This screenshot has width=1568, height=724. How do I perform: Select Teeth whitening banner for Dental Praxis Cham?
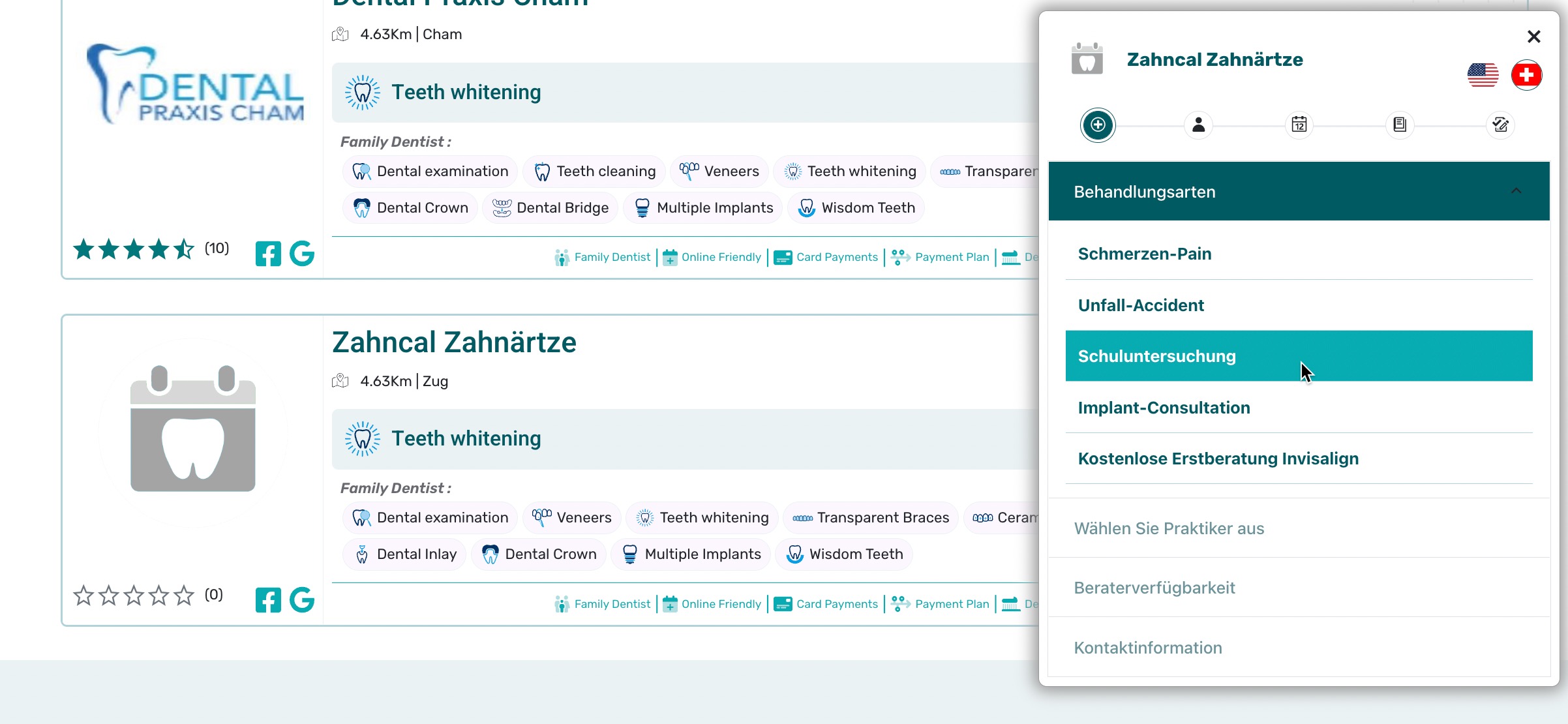click(x=685, y=93)
